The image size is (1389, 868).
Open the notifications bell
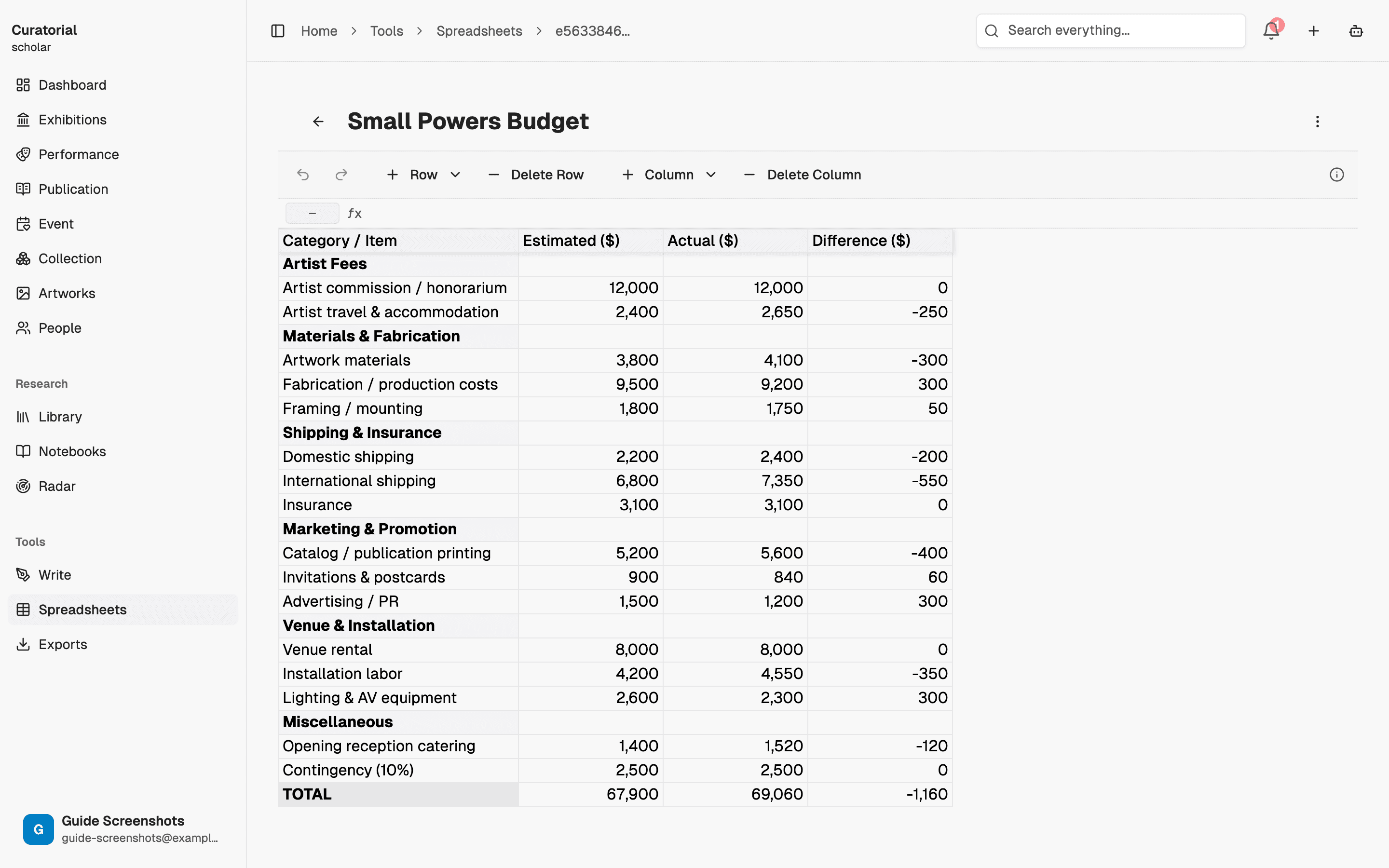tap(1271, 31)
